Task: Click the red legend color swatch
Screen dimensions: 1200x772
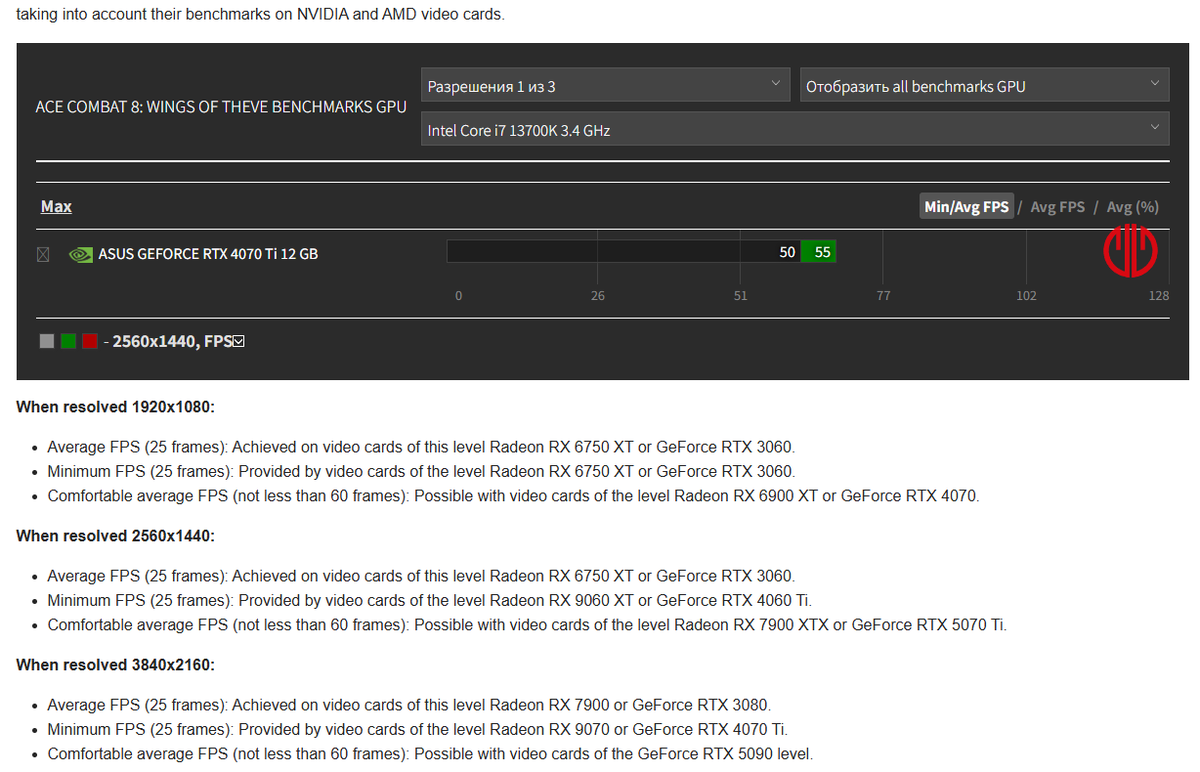Action: click(90, 341)
